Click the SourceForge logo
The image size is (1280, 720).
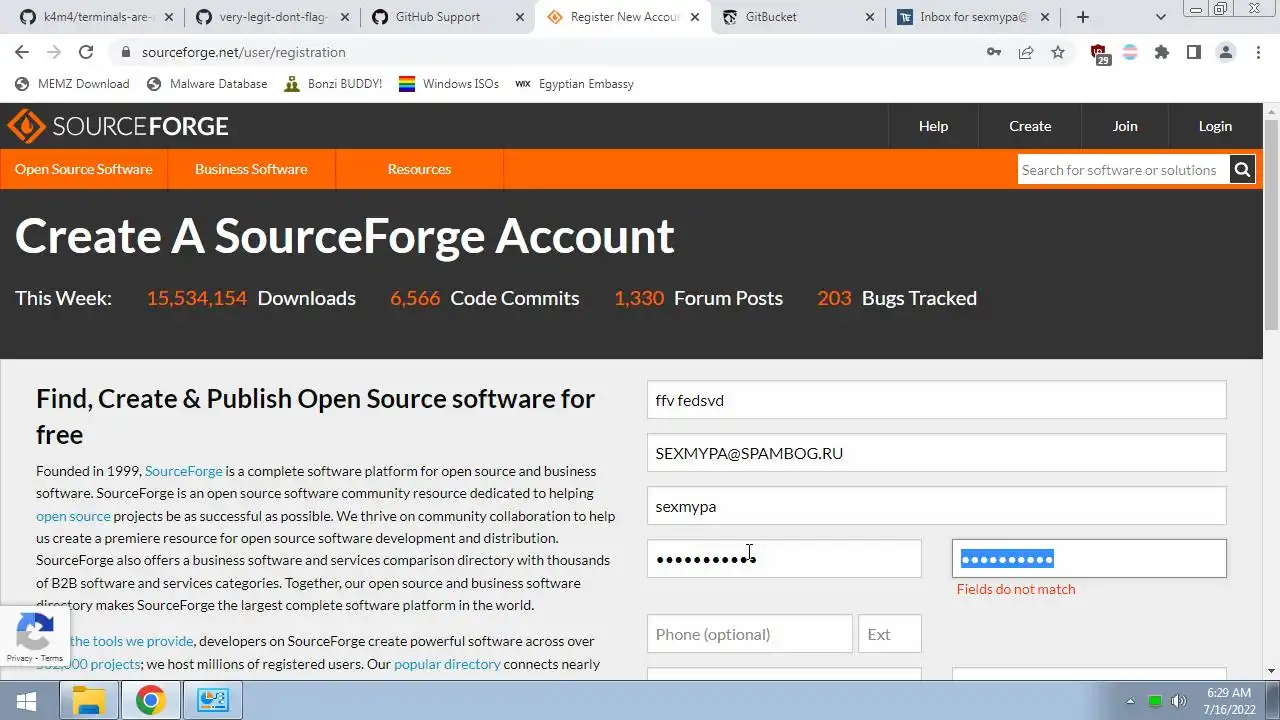click(x=118, y=126)
